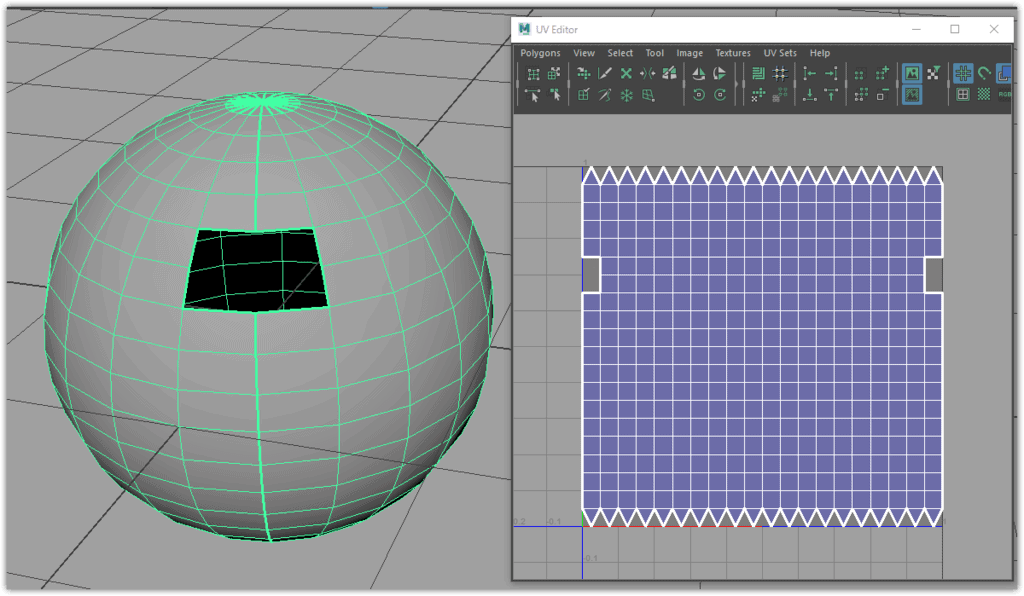This screenshot has height=596, width=1024.
Task: Click the snowflake icon in UV toolbar
Action: pos(627,95)
